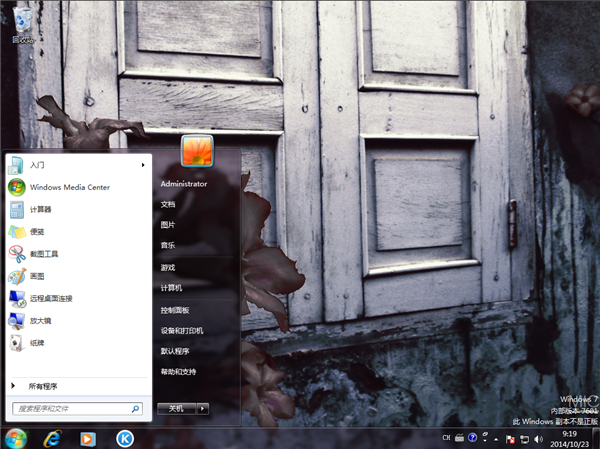Open 放大镜 (Magnifier) tool
This screenshot has height=449, width=600.
tap(40, 321)
